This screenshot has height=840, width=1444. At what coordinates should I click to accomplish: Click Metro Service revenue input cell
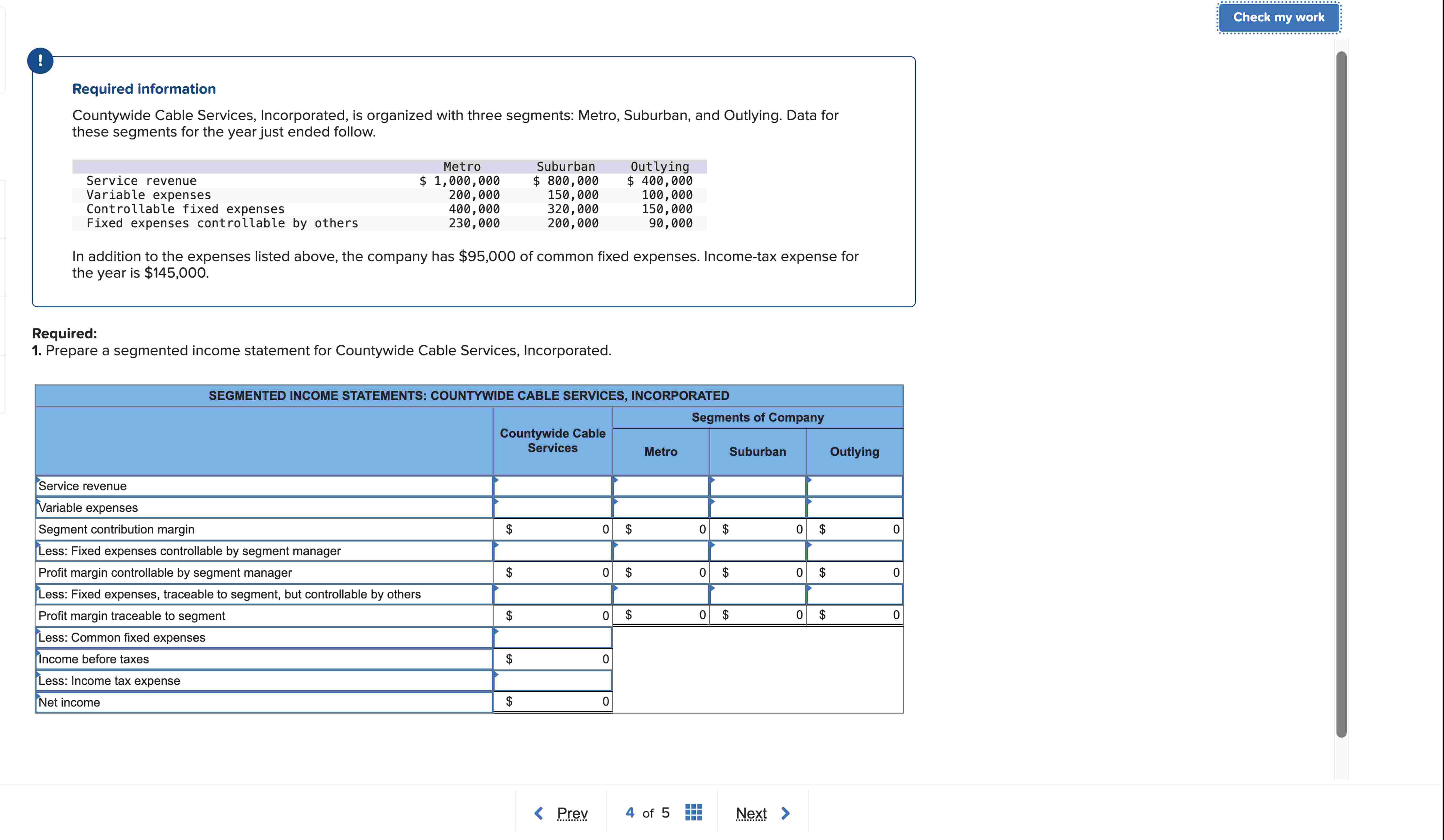pos(661,486)
